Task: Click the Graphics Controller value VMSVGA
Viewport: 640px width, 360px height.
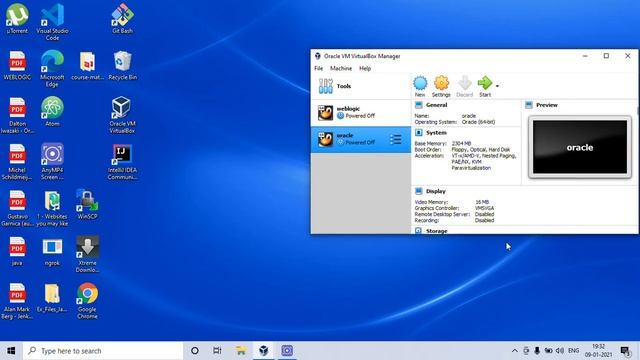Action: [x=484, y=208]
